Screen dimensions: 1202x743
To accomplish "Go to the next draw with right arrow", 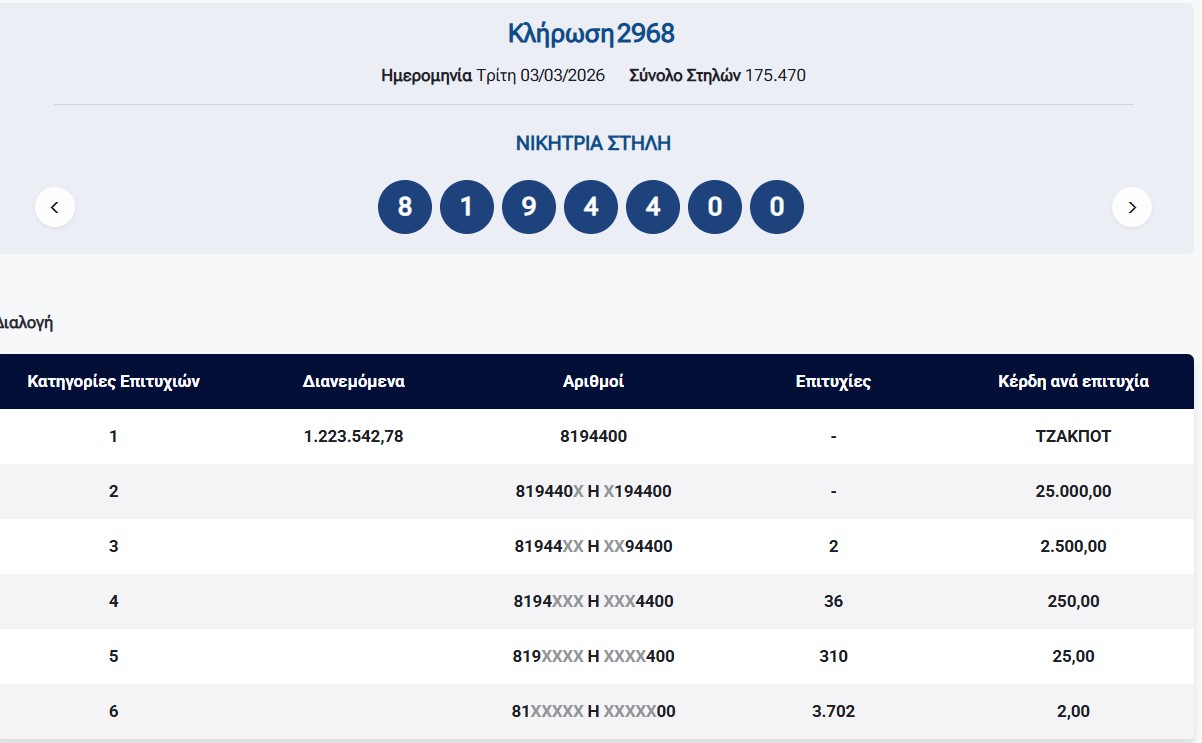I will coord(1131,207).
